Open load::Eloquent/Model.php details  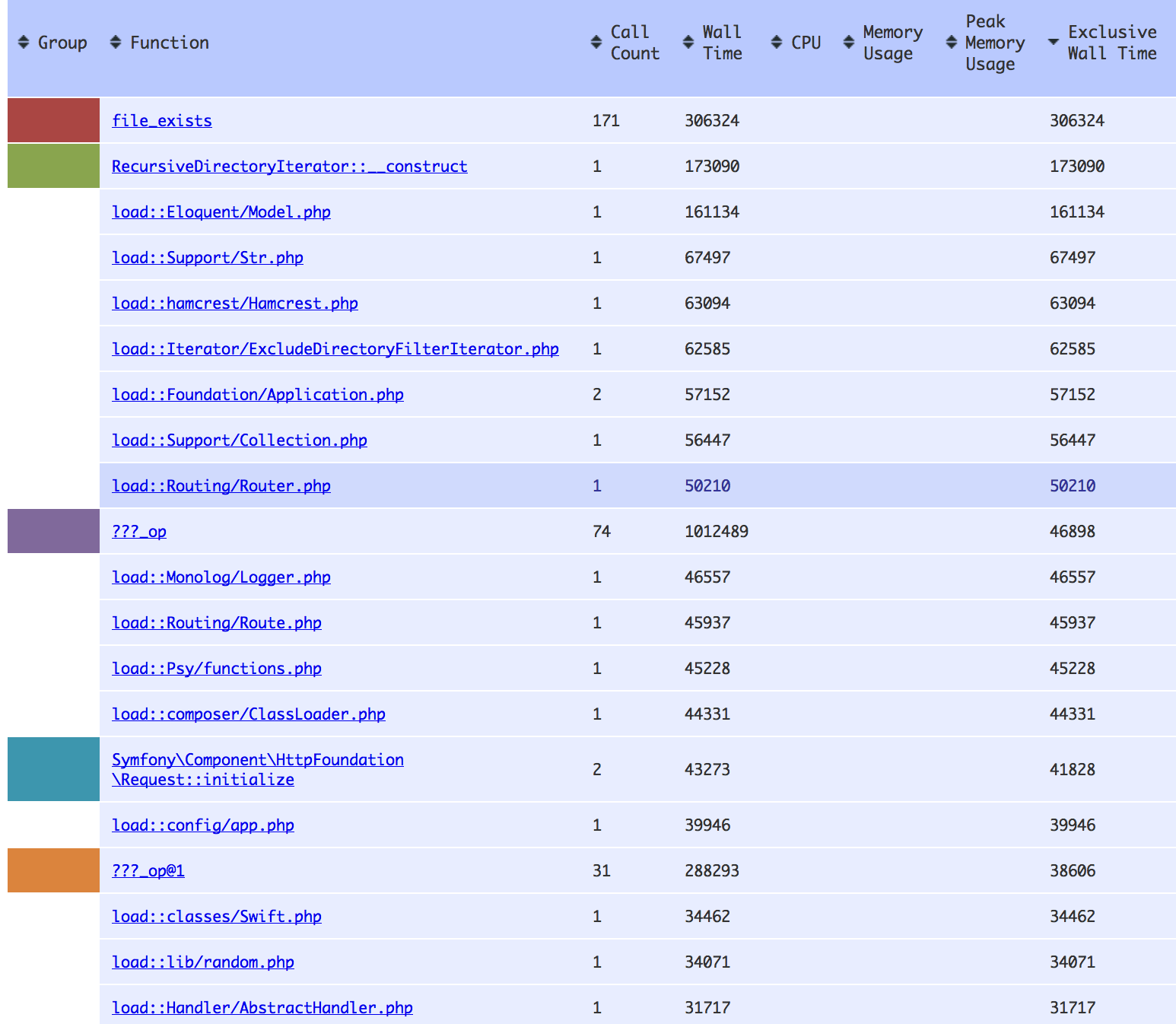(x=221, y=211)
